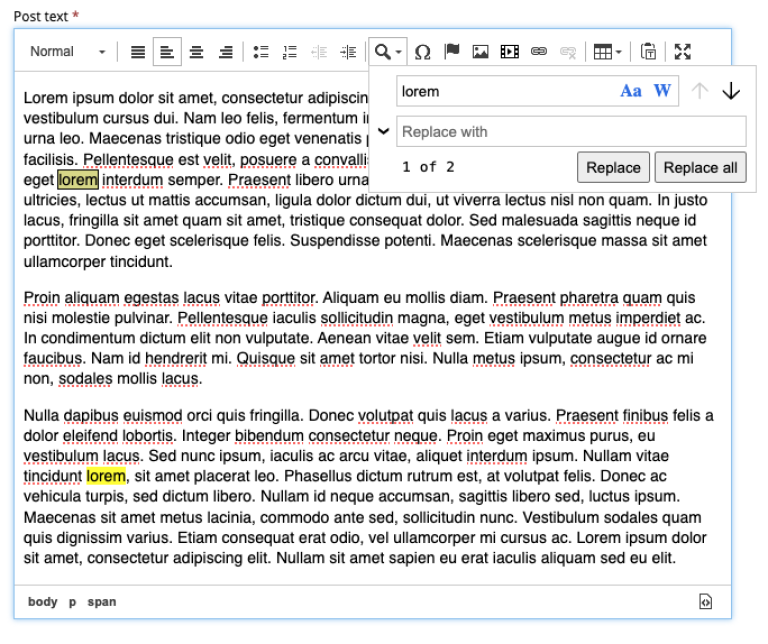The height and width of the screenshot is (644, 768).
Task: Insert a bulleted list
Action: click(261, 52)
